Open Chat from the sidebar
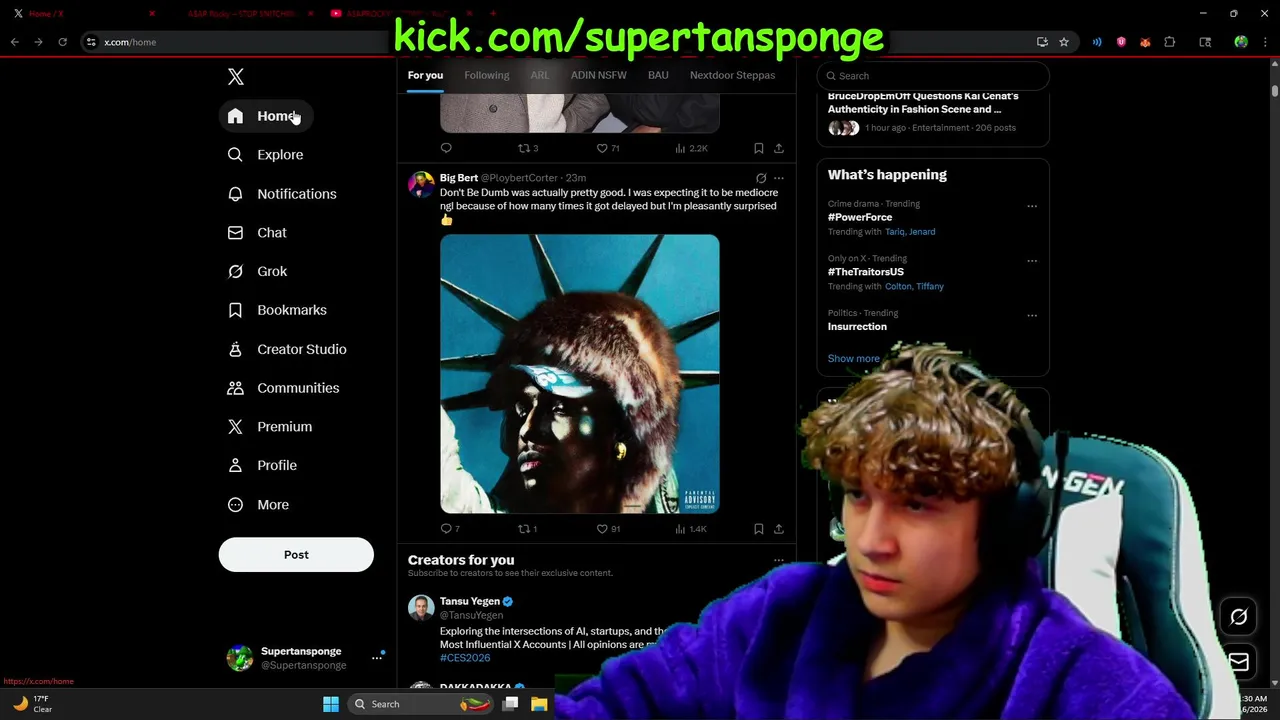Screen dimensions: 1280x720 258,233
